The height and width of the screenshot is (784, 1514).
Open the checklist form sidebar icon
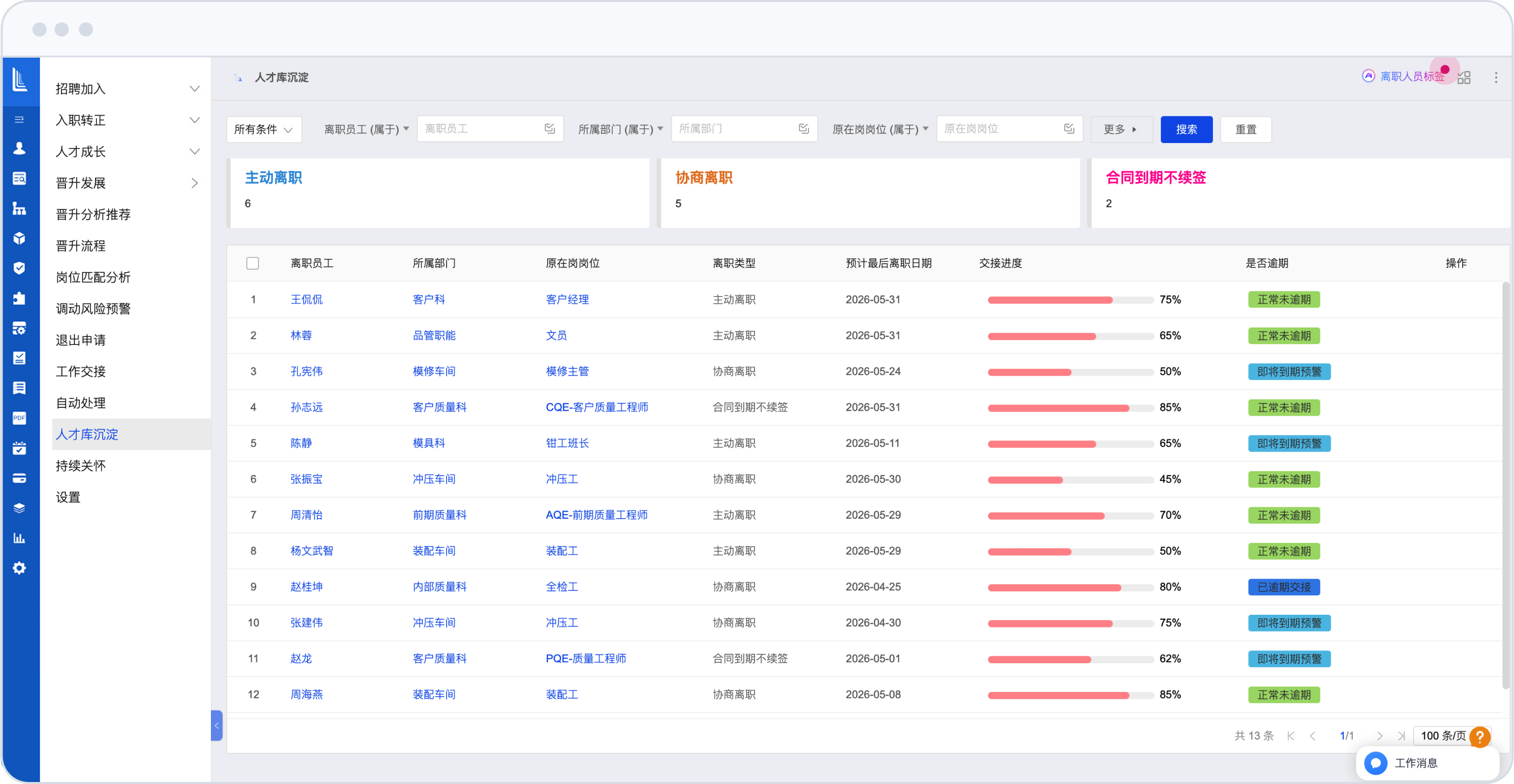[x=19, y=358]
